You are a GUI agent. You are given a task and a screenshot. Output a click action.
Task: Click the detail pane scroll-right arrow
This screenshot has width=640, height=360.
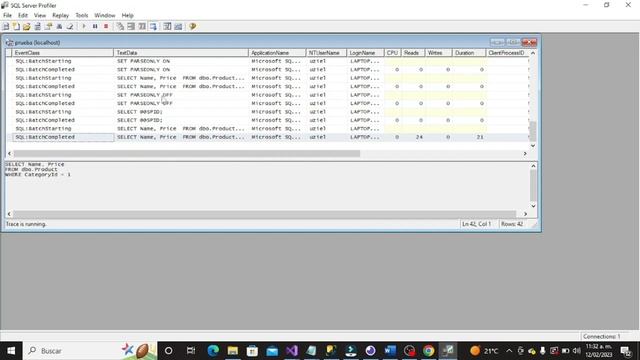coord(525,214)
